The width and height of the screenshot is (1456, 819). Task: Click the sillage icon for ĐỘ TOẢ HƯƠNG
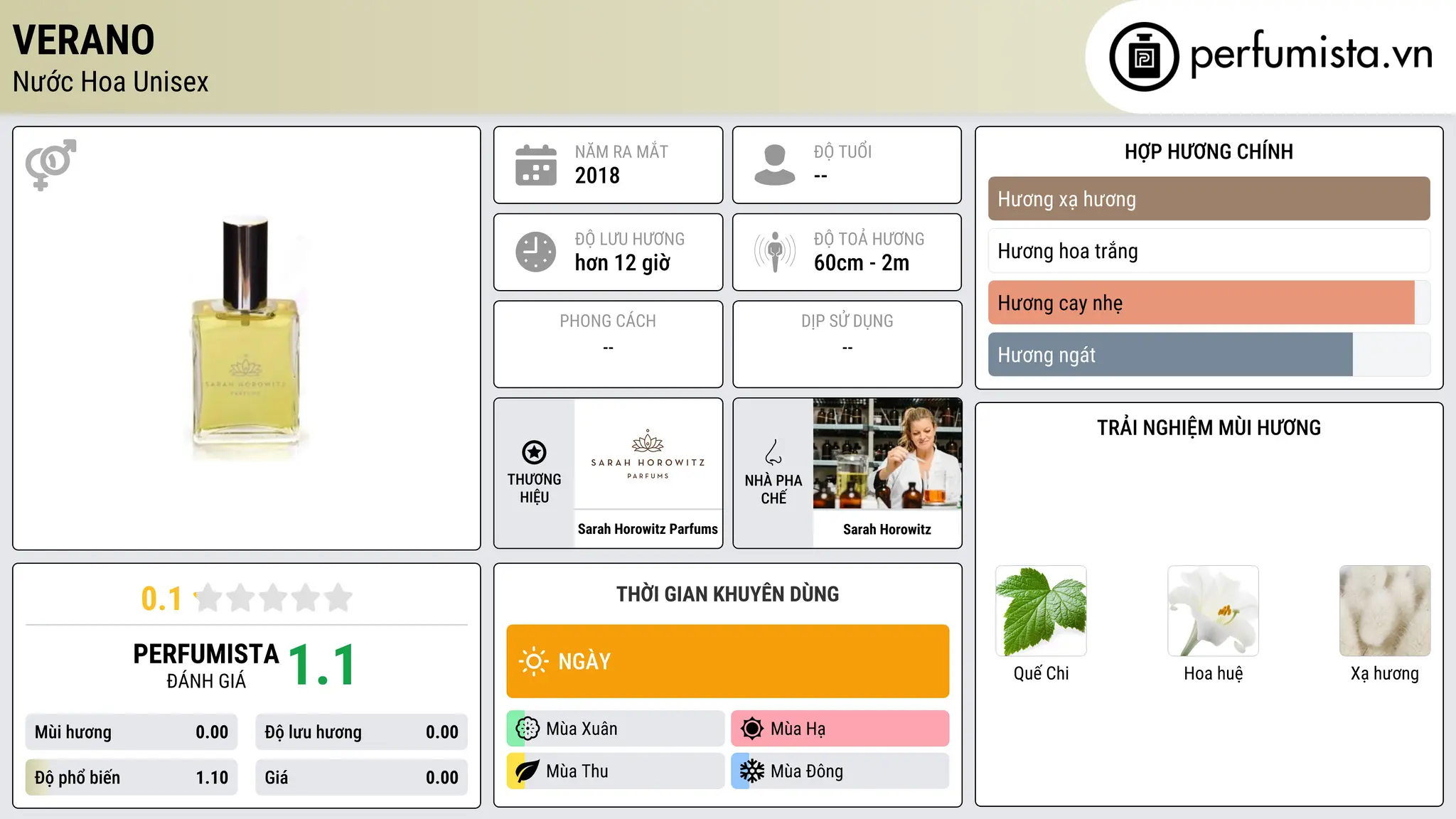click(775, 252)
